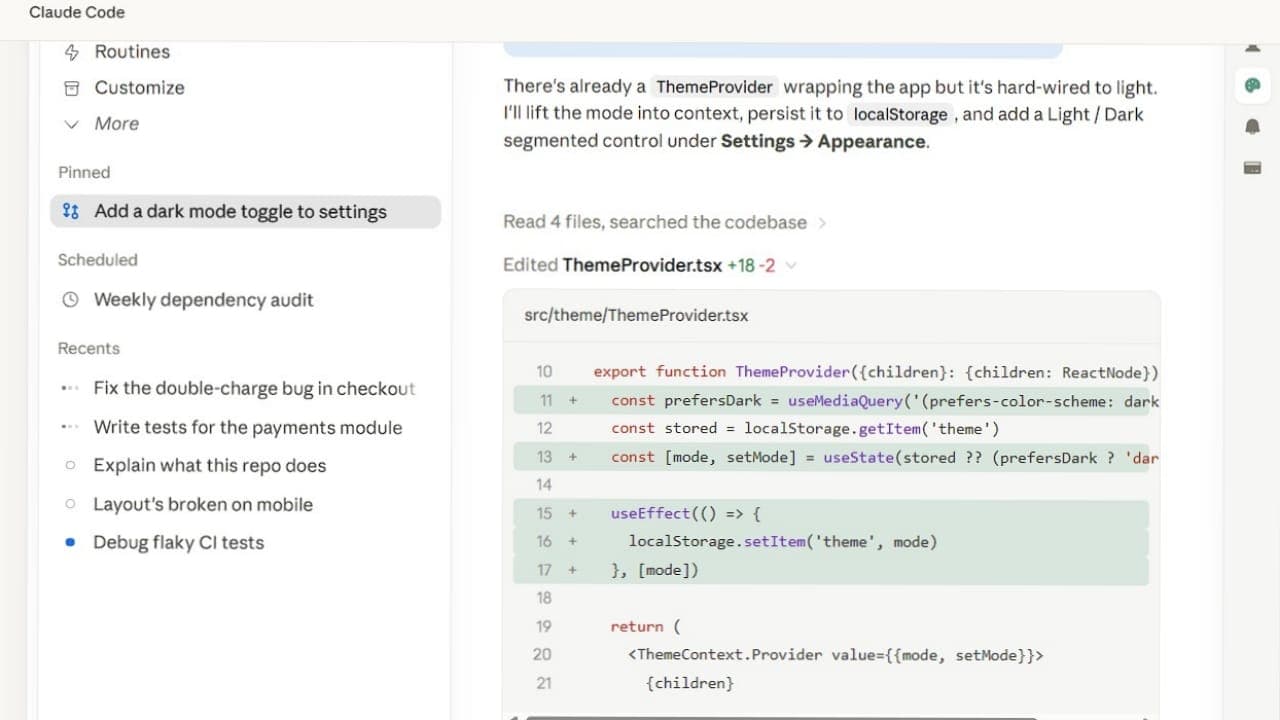Click the blue status dot by Debug flaky CI tests
1280x720 pixels.
(70, 543)
